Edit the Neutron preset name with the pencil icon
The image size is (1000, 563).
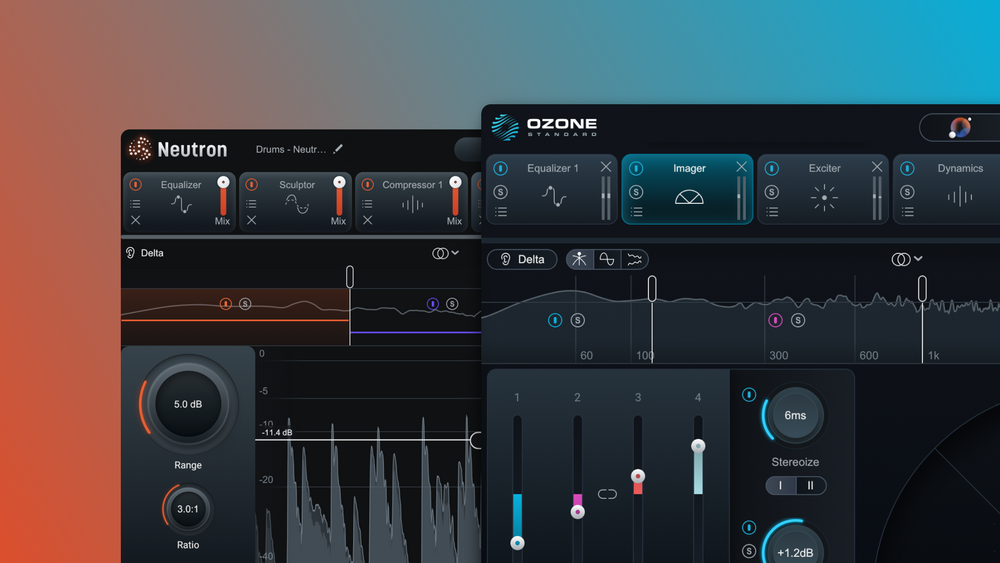click(x=338, y=149)
